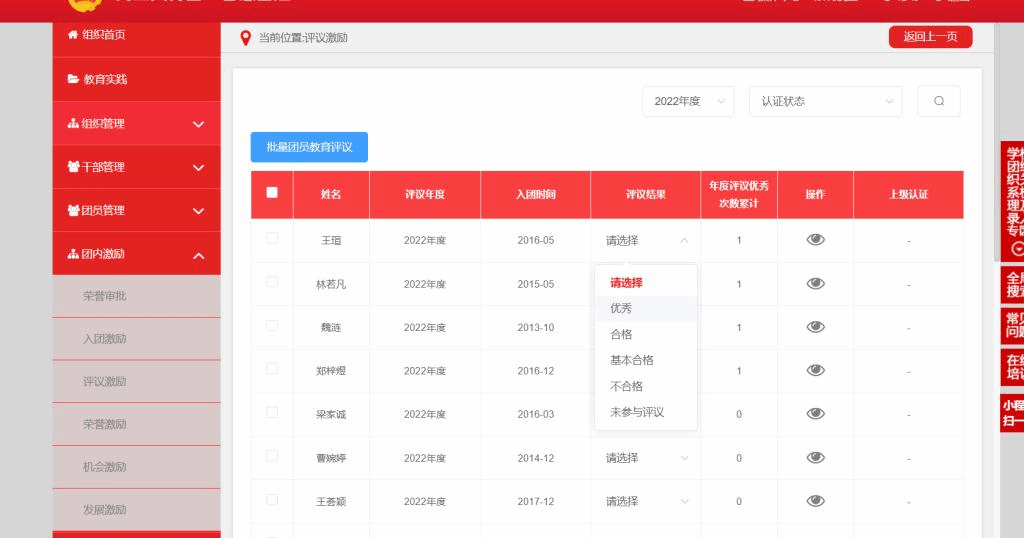Open the eye icon for 曹婉婷
This screenshot has width=1024, height=538.
(x=815, y=457)
